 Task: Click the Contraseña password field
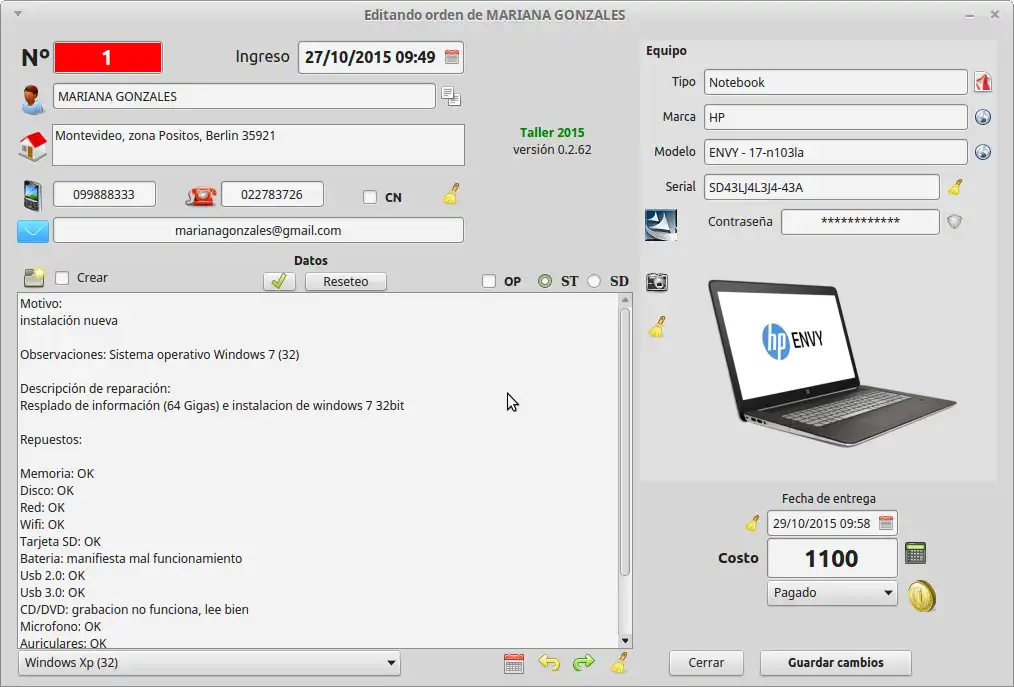(860, 222)
